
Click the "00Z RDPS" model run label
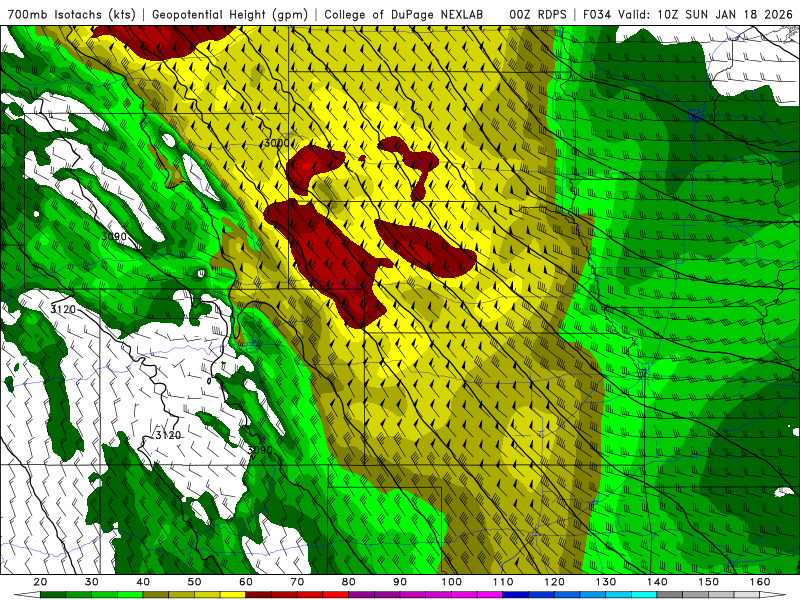click(x=537, y=15)
